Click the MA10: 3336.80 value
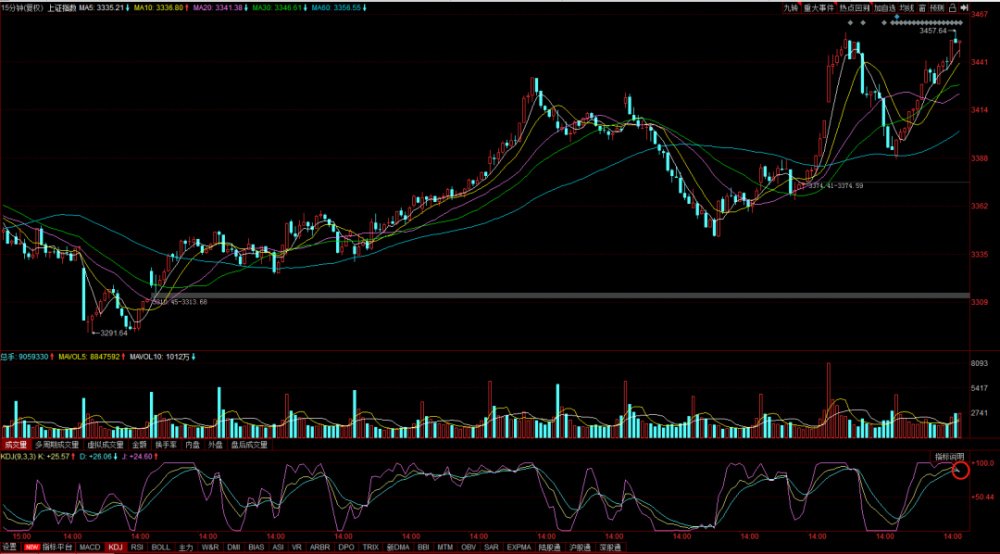The image size is (1000, 554). point(161,8)
